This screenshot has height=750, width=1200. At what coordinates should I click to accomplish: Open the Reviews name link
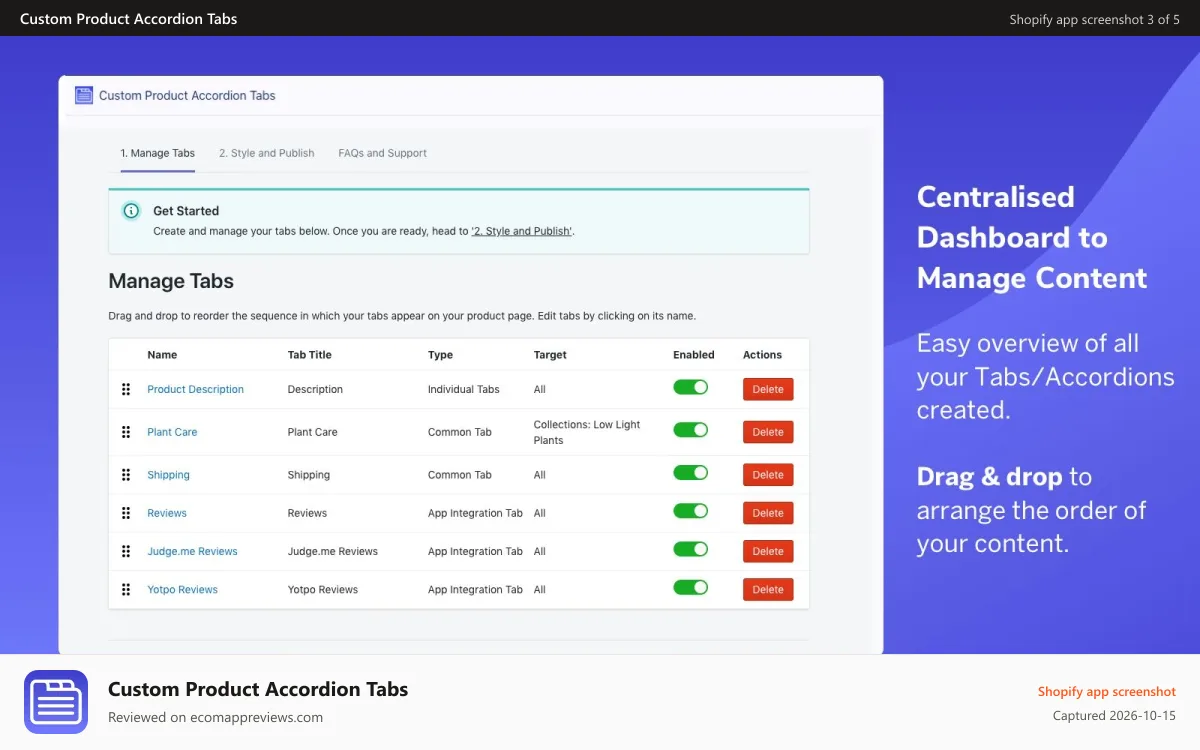pos(167,513)
